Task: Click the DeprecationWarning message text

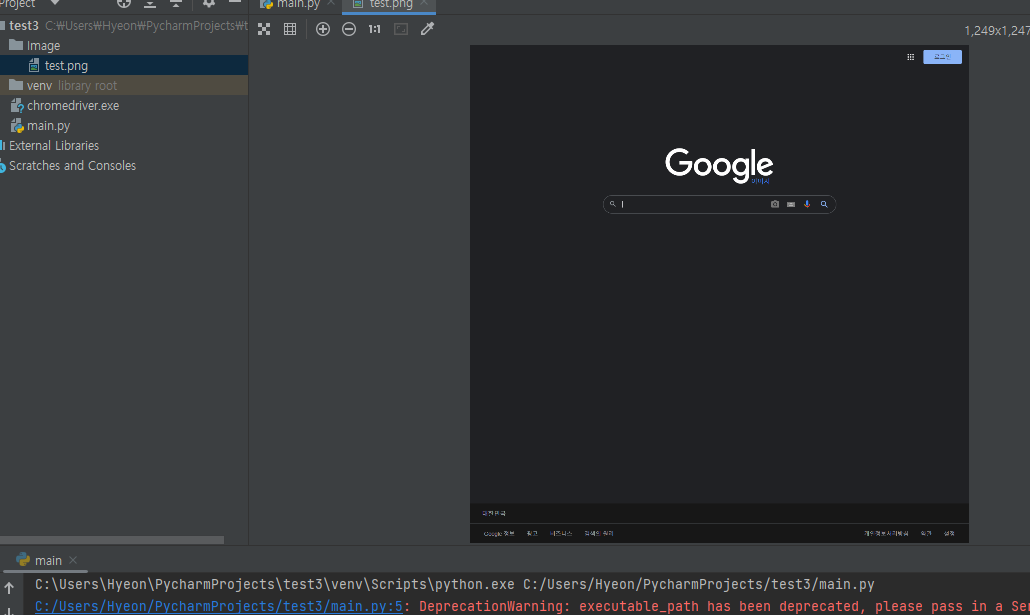Action: pyautogui.click(x=724, y=606)
